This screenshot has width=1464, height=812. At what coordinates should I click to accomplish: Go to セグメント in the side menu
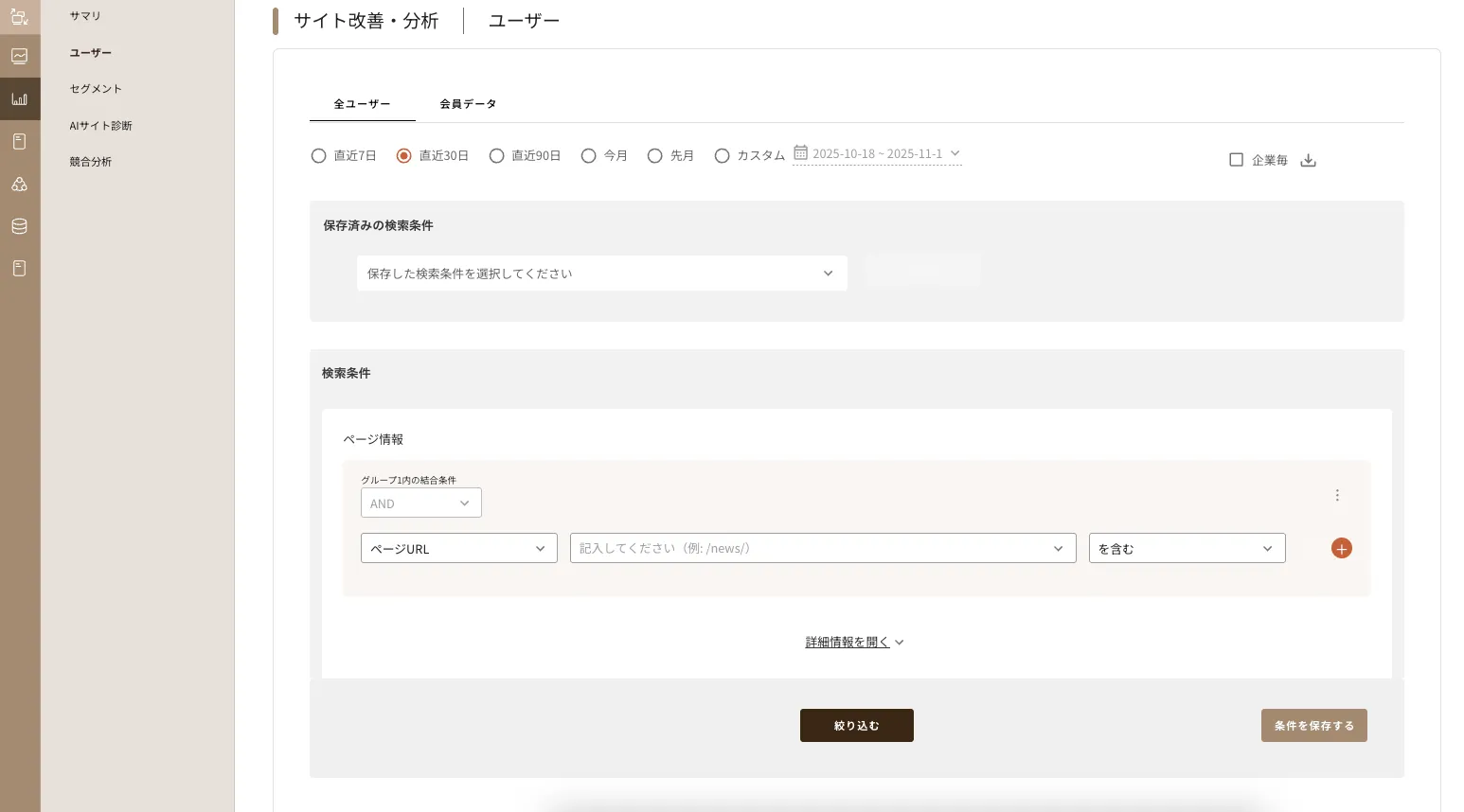(96, 89)
